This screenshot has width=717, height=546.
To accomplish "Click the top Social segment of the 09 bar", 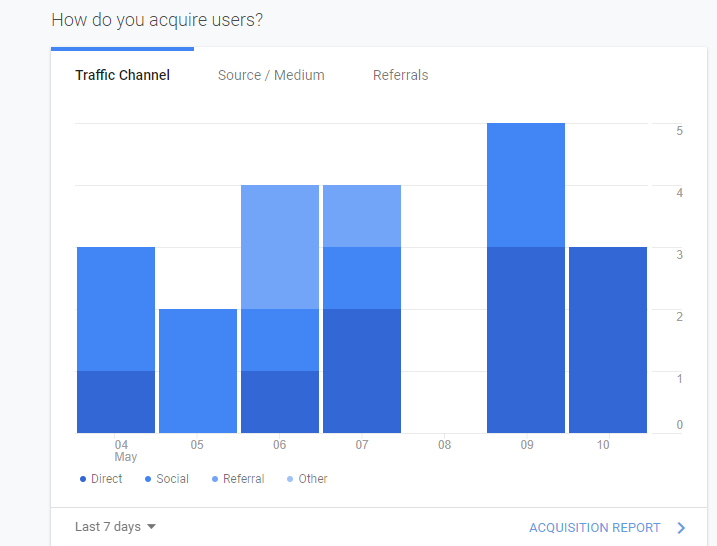I will [x=526, y=185].
